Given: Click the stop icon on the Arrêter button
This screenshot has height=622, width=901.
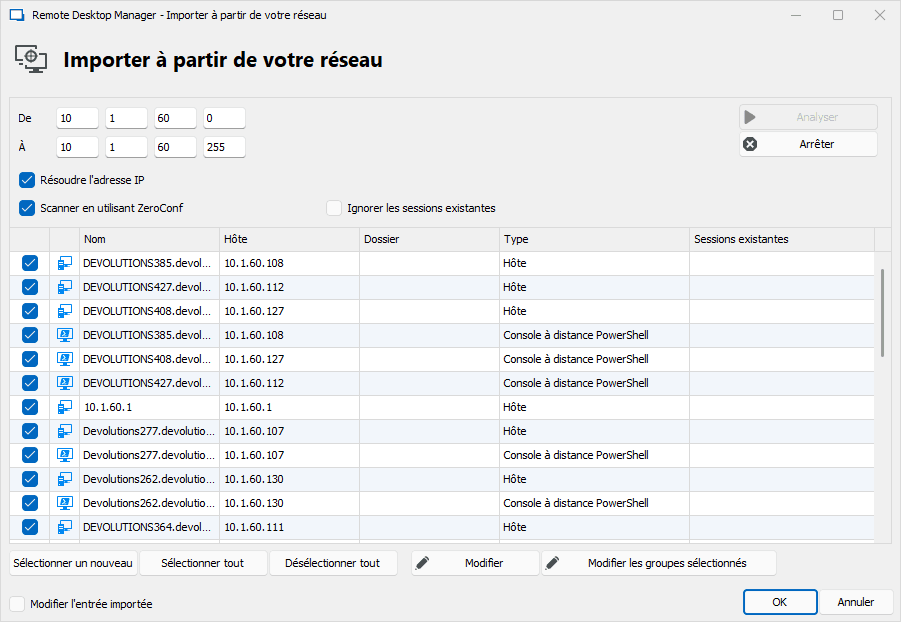Looking at the screenshot, I should 751,144.
